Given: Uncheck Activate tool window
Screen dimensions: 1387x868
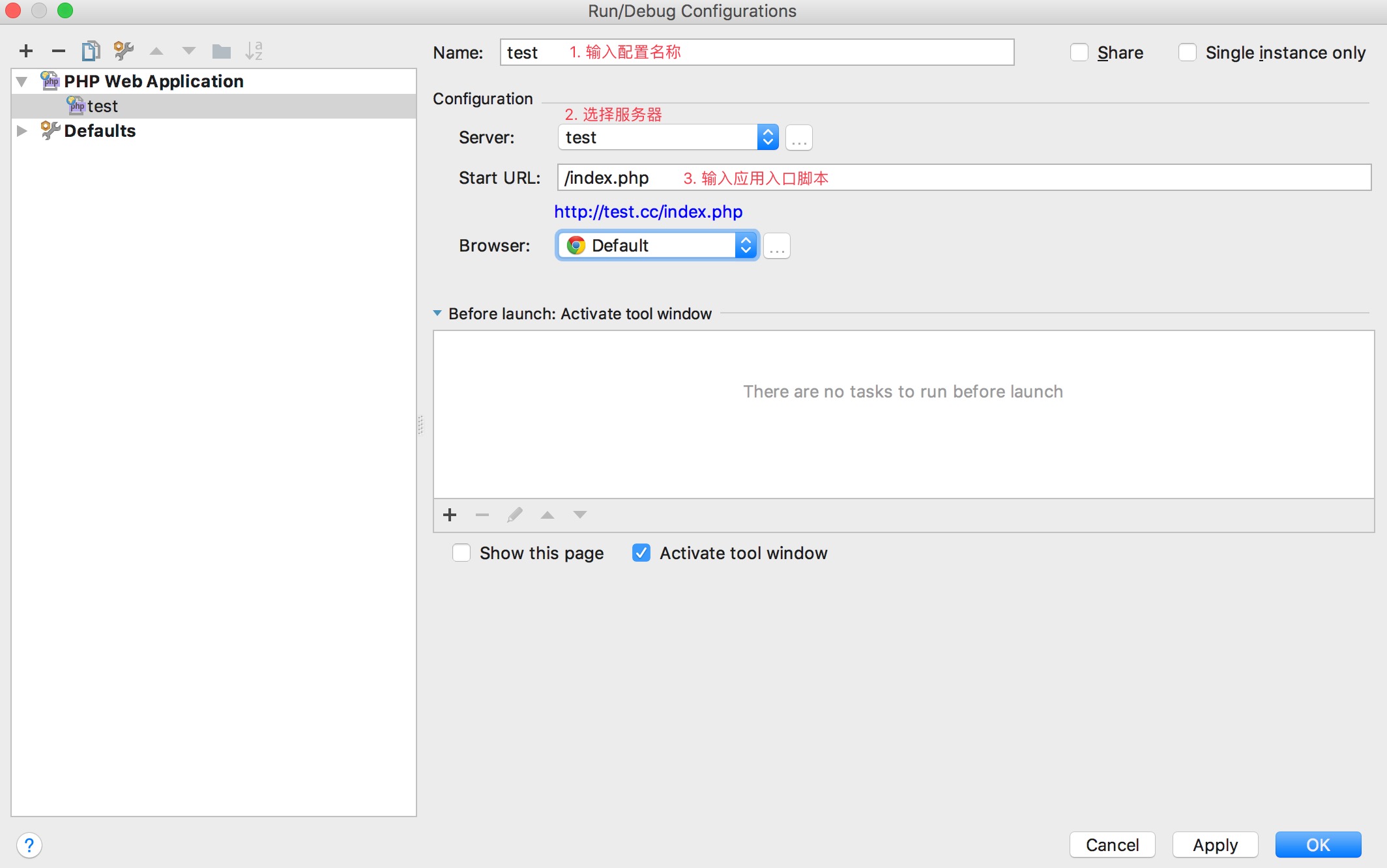Looking at the screenshot, I should click(641, 553).
